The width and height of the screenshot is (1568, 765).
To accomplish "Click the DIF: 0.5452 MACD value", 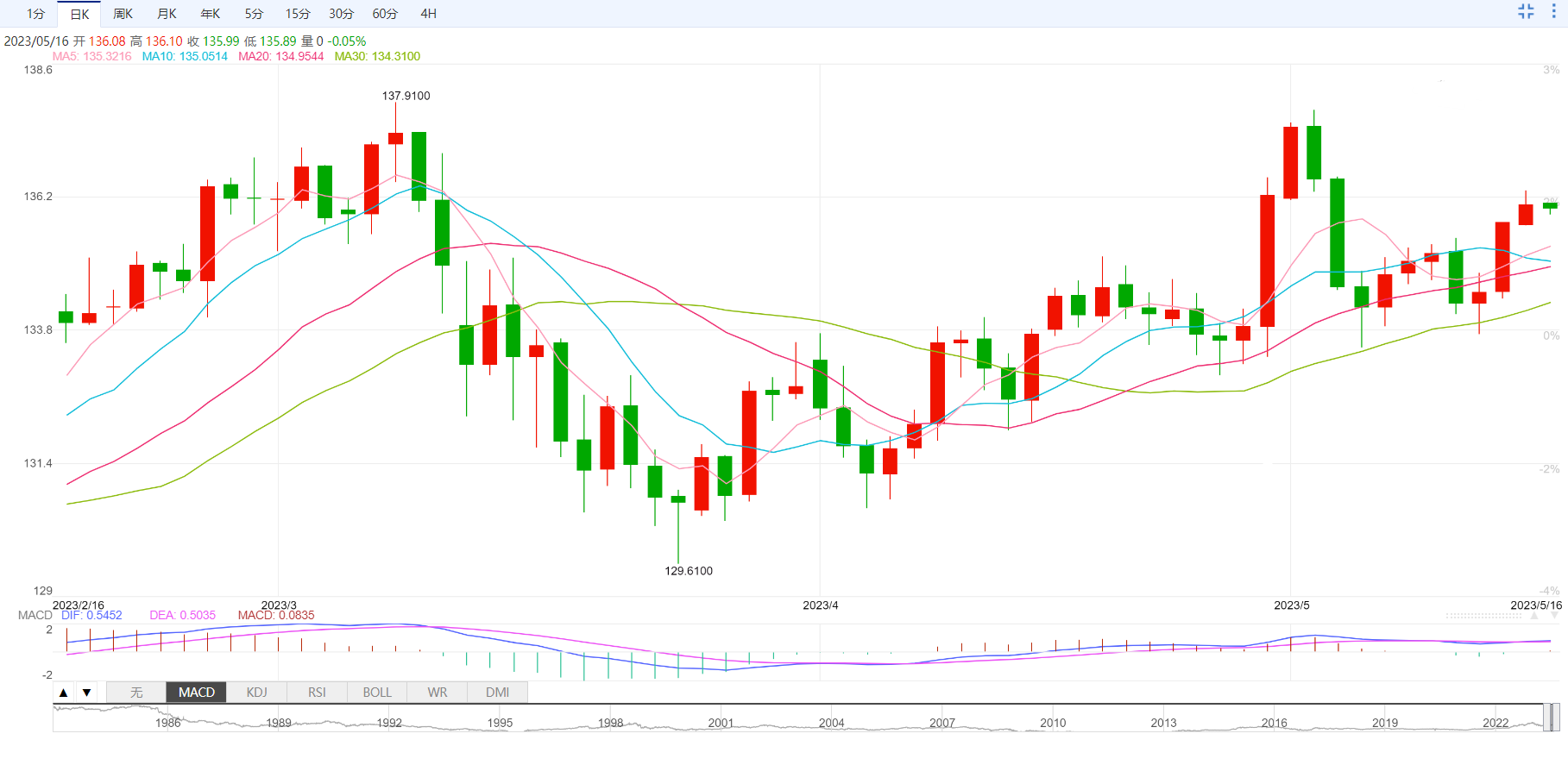I will tap(91, 615).
